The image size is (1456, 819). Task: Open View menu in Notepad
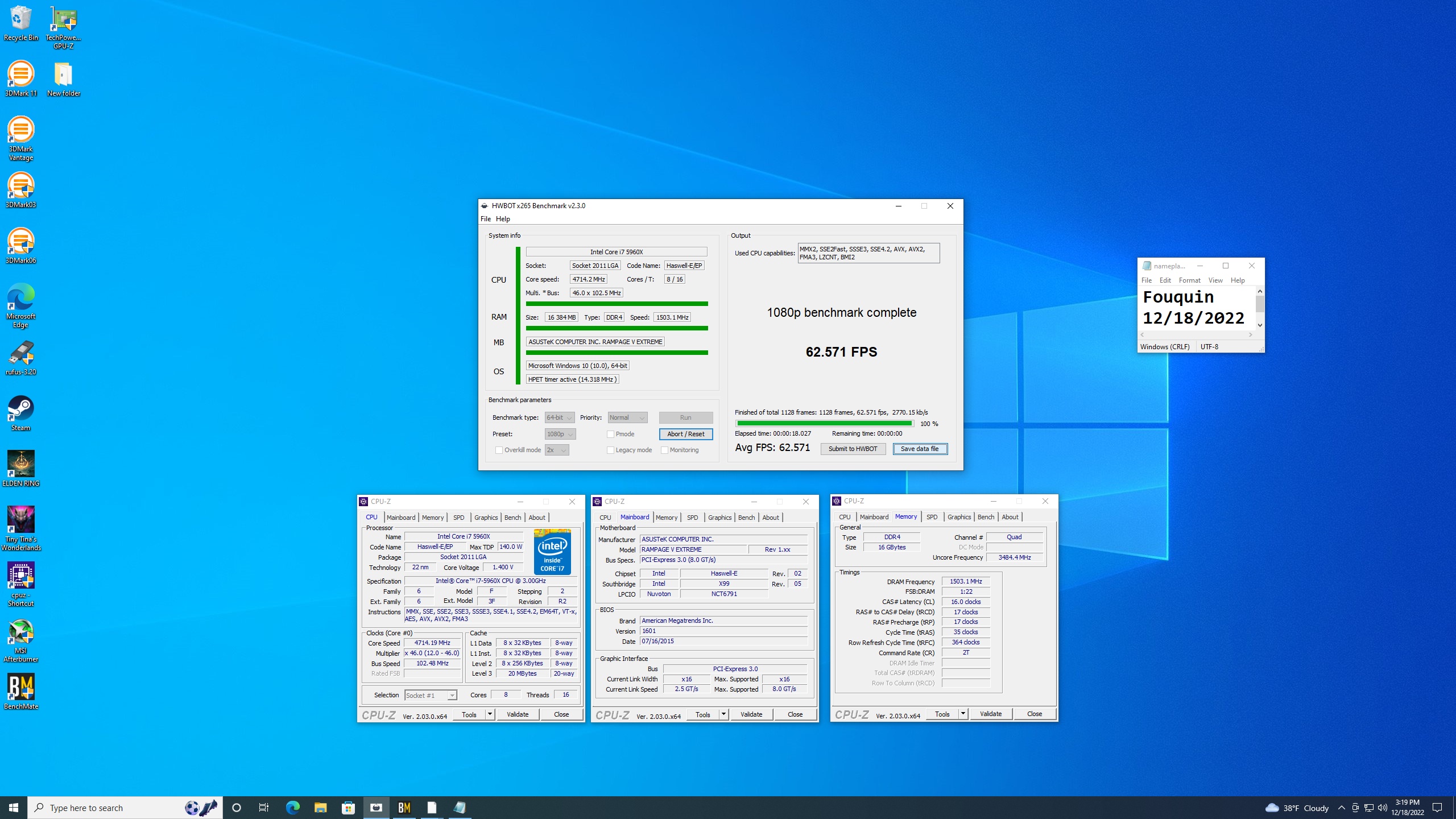(x=1215, y=280)
